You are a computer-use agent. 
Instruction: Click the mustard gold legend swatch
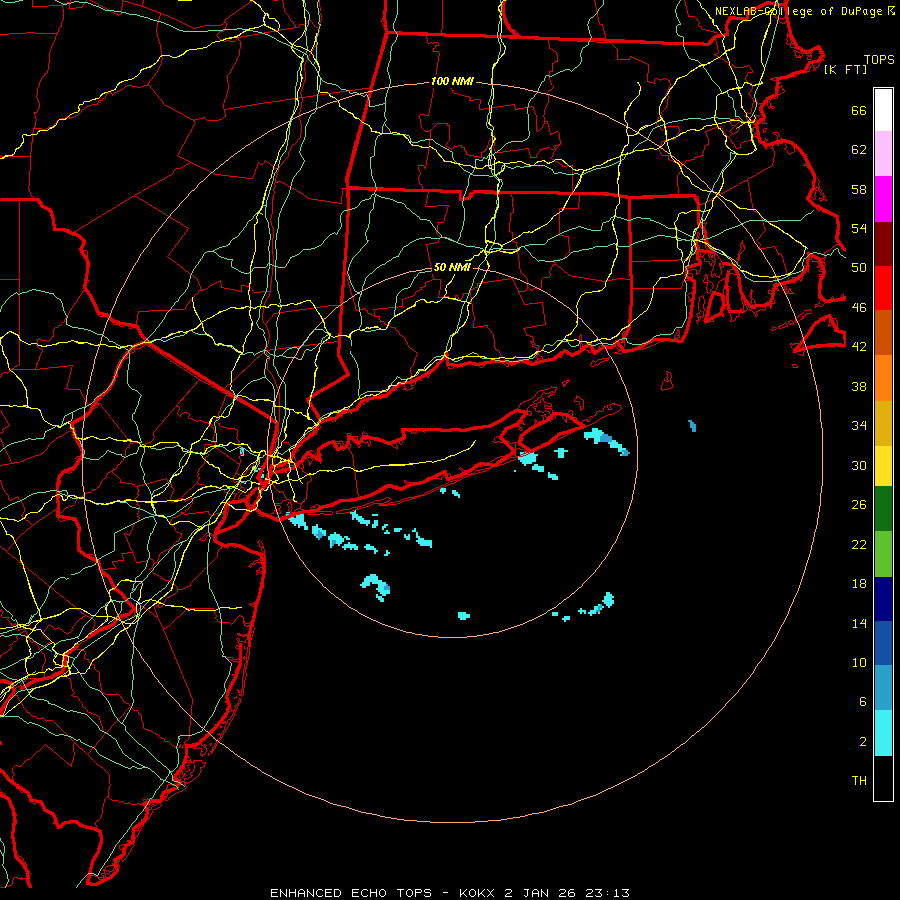pos(883,424)
